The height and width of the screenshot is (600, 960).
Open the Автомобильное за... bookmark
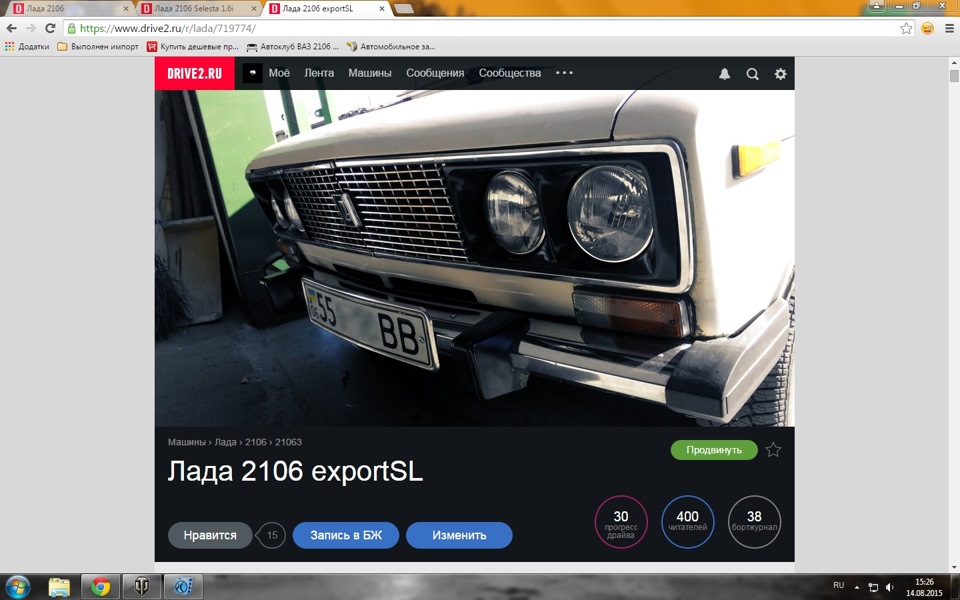pyautogui.click(x=391, y=47)
